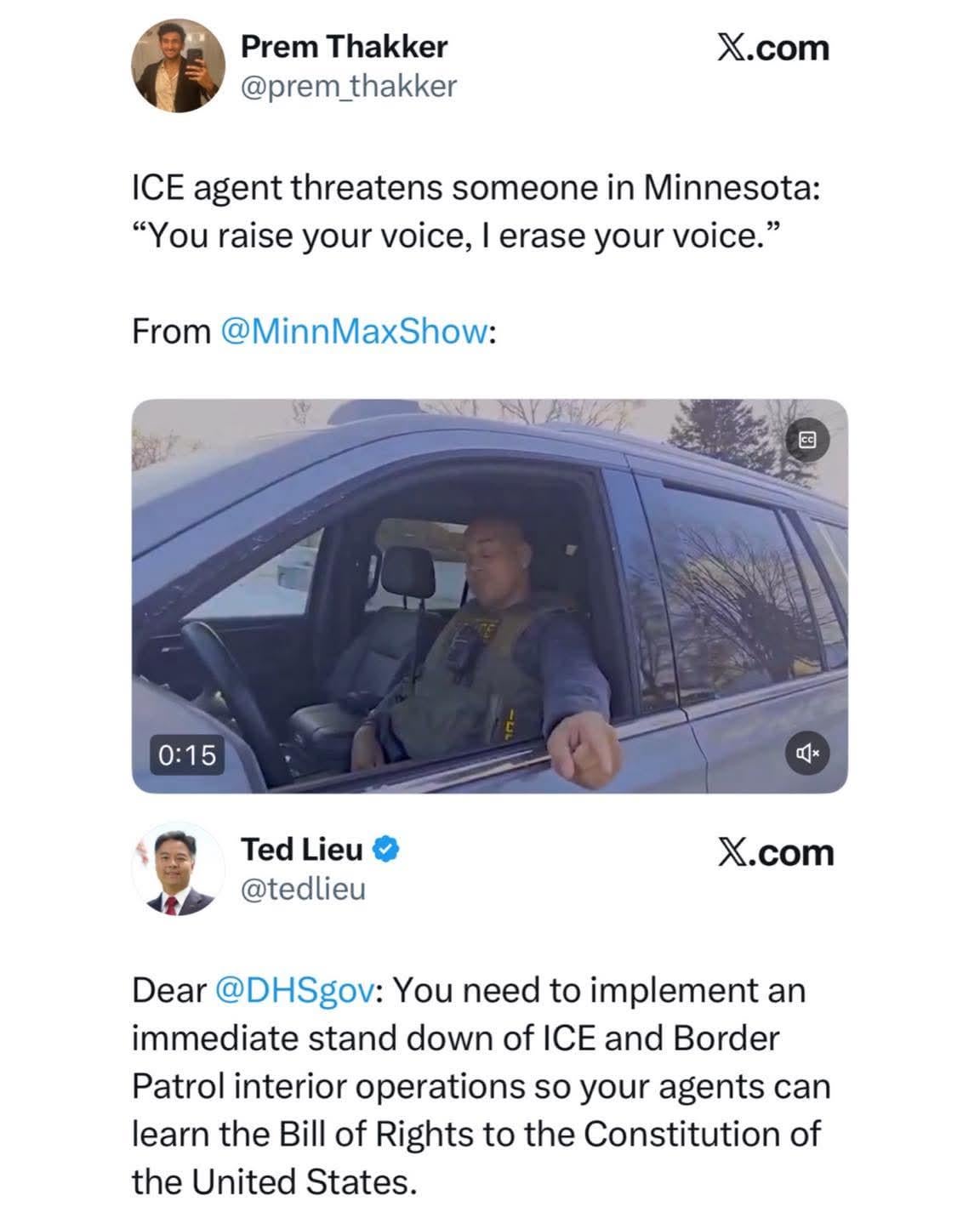The height and width of the screenshot is (1218, 980).
Task: Click the X logo beside Ted Lieu's post
Action: (732, 852)
